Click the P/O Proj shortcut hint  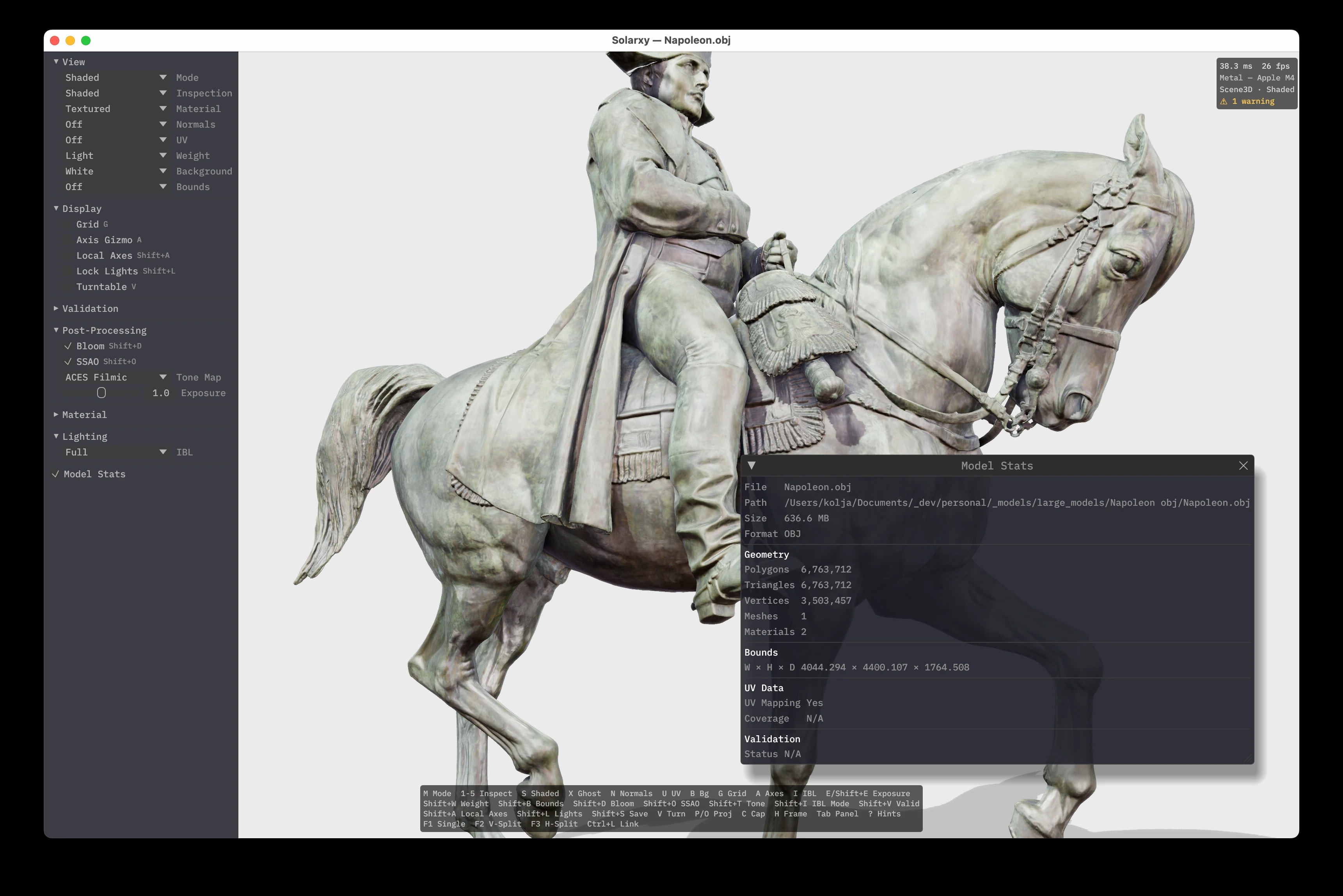tap(714, 814)
